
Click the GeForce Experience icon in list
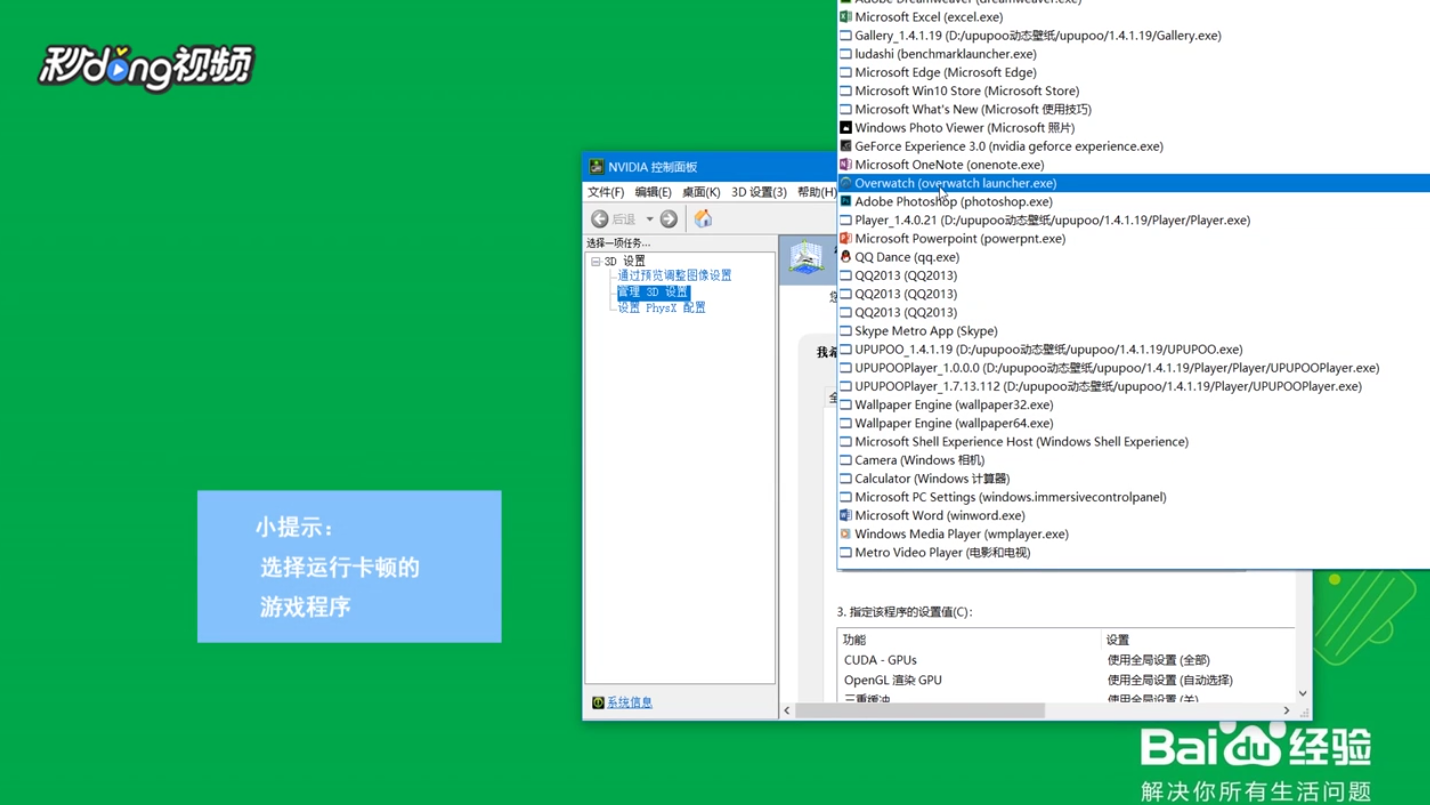click(x=845, y=146)
